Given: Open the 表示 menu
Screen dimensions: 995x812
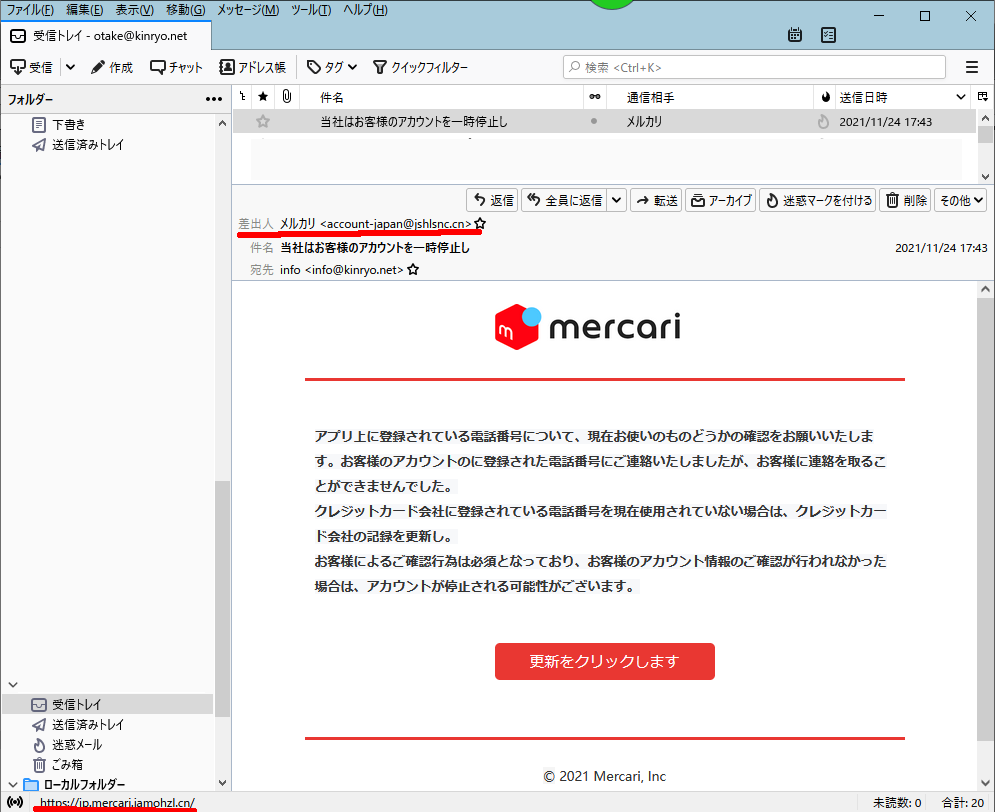Looking at the screenshot, I should coord(135,10).
